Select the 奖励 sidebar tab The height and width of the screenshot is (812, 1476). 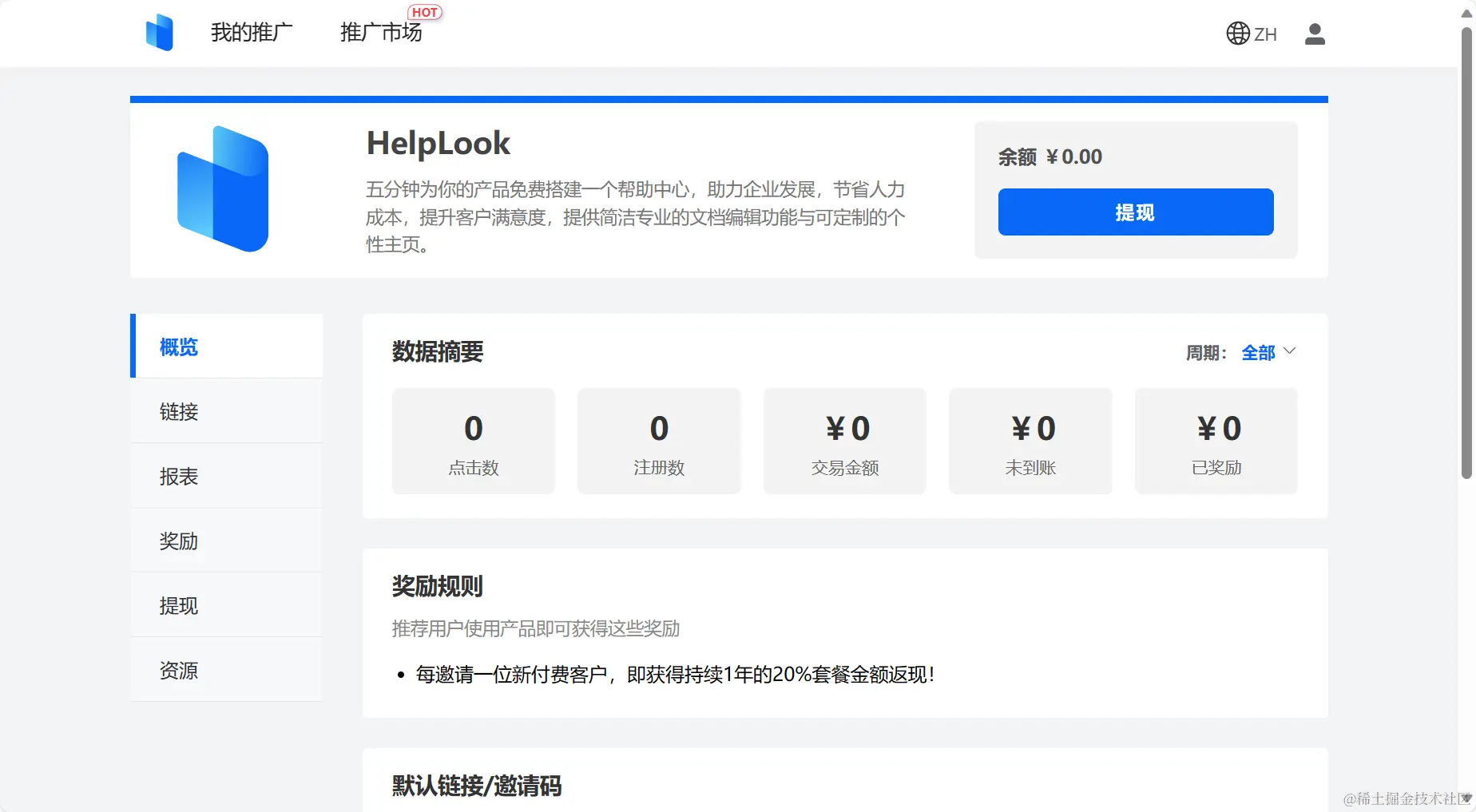click(227, 541)
